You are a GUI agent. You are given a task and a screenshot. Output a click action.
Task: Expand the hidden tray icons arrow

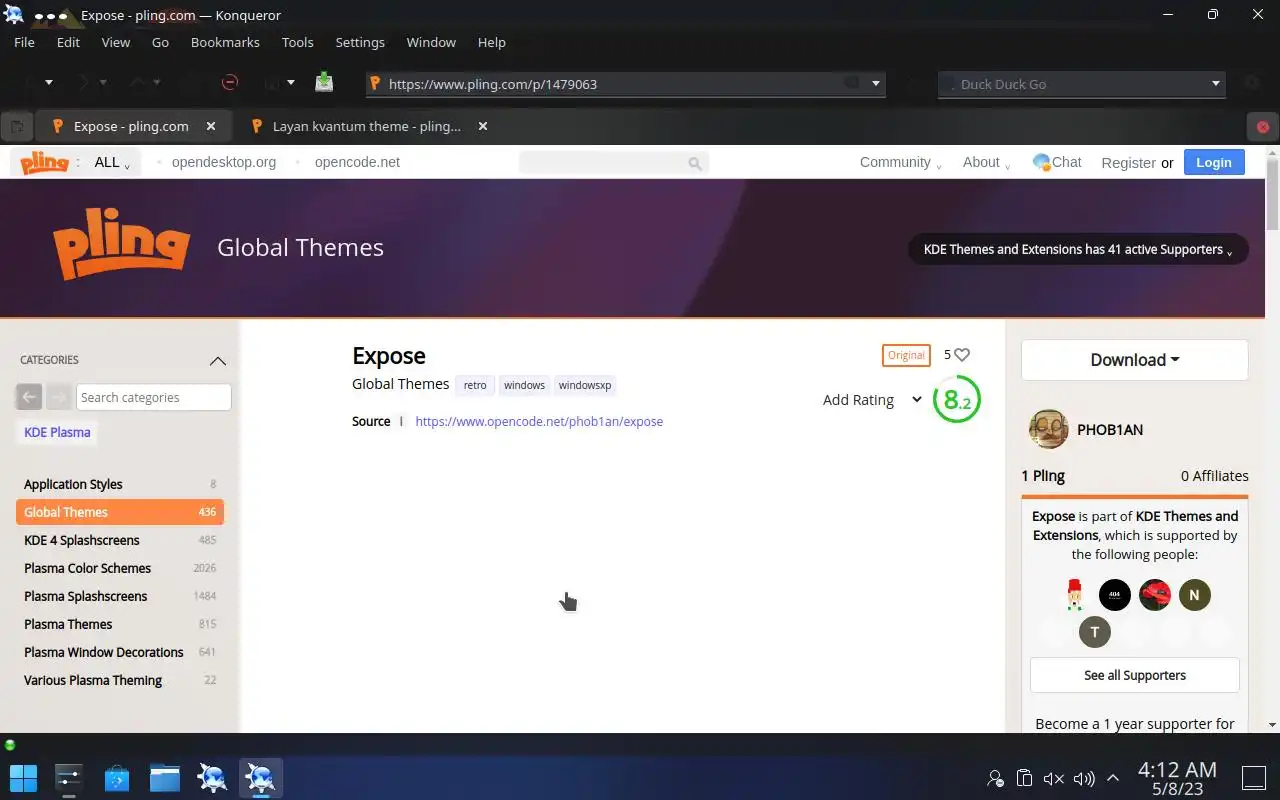1112,778
